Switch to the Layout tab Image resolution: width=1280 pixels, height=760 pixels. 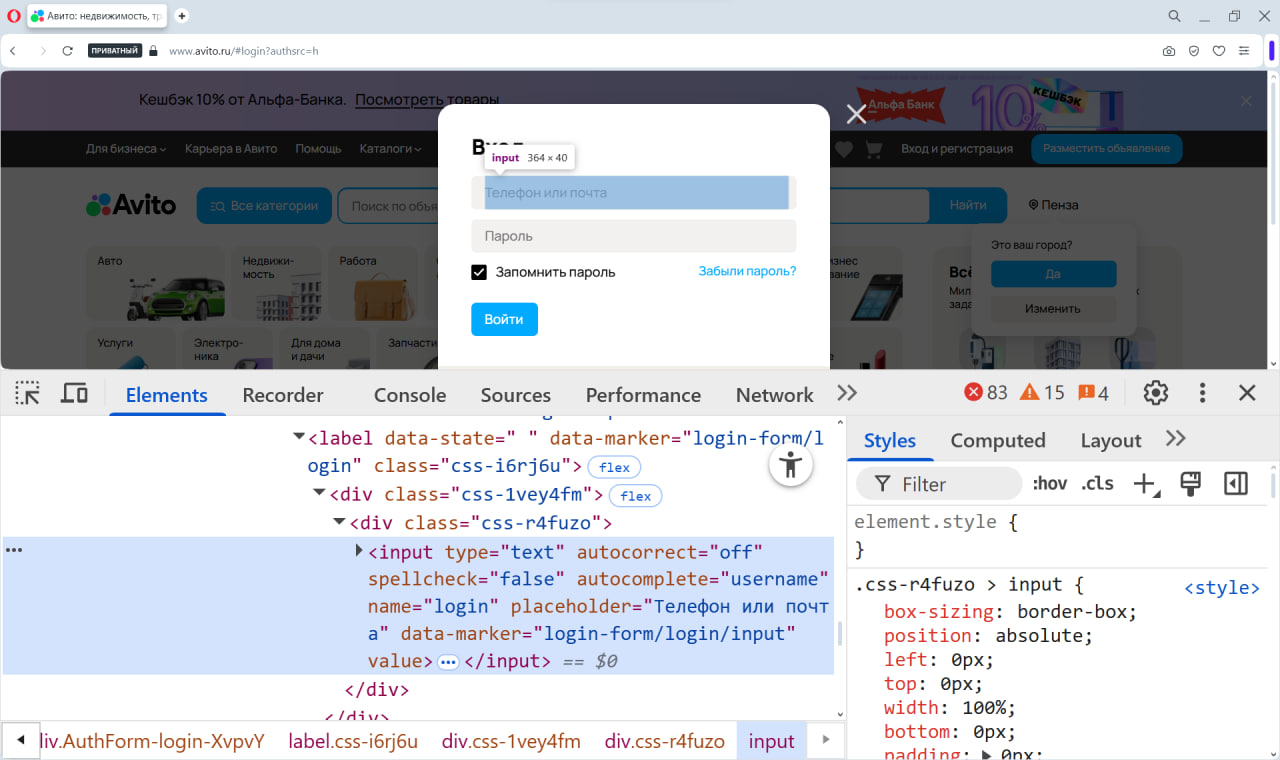coord(1110,441)
